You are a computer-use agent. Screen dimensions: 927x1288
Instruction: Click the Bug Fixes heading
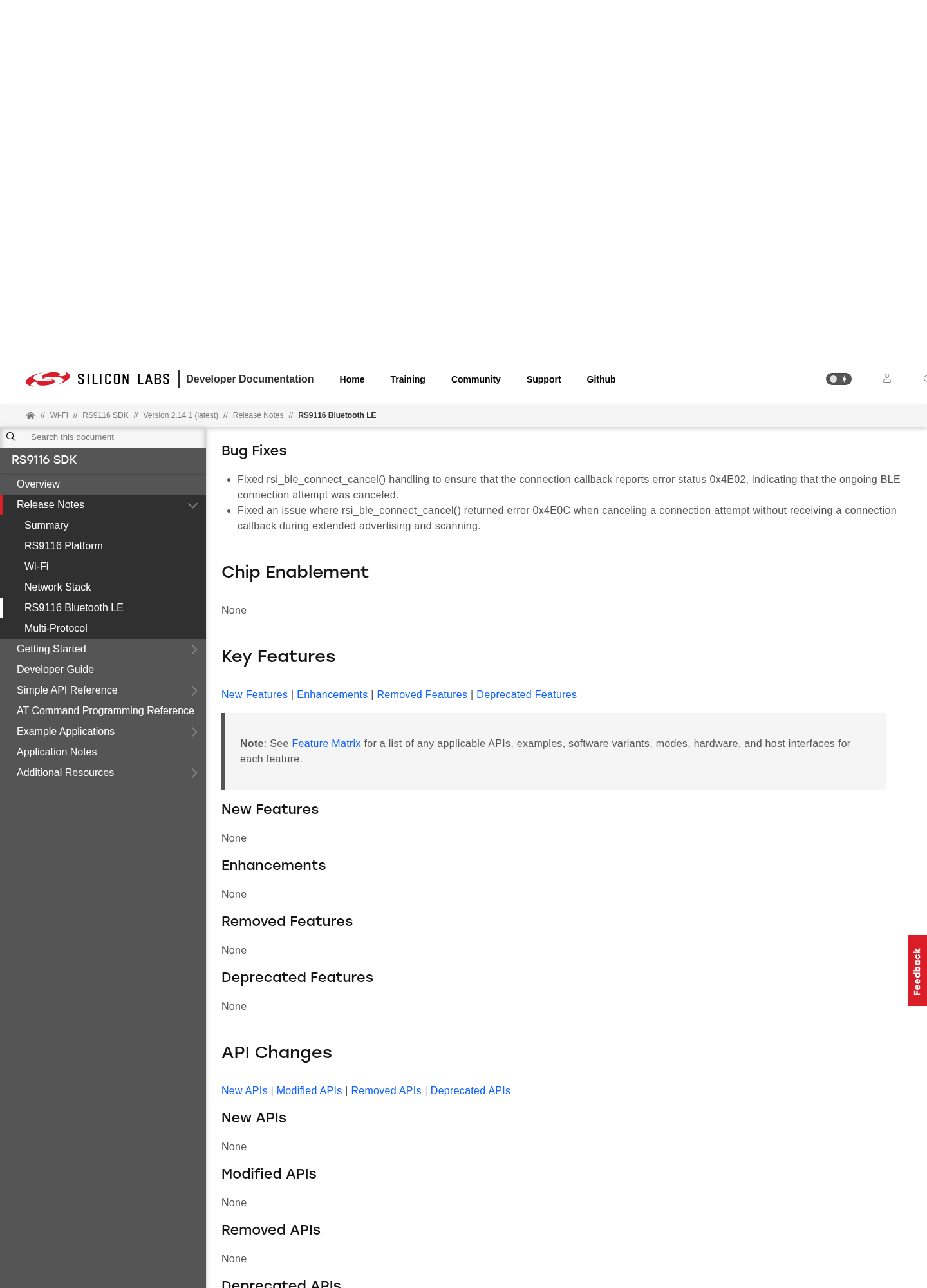[x=254, y=451]
